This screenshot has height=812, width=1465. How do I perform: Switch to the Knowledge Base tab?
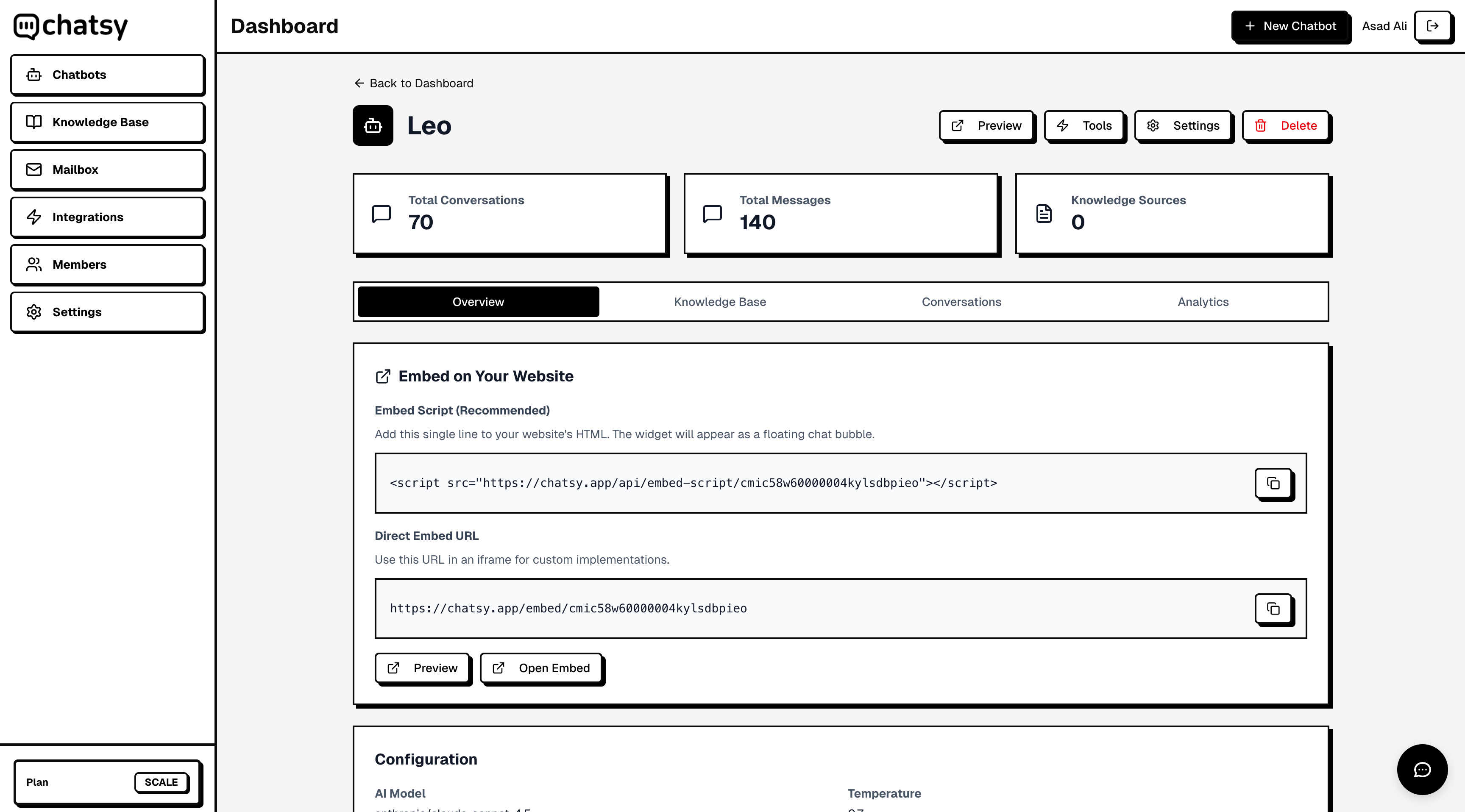(719, 302)
